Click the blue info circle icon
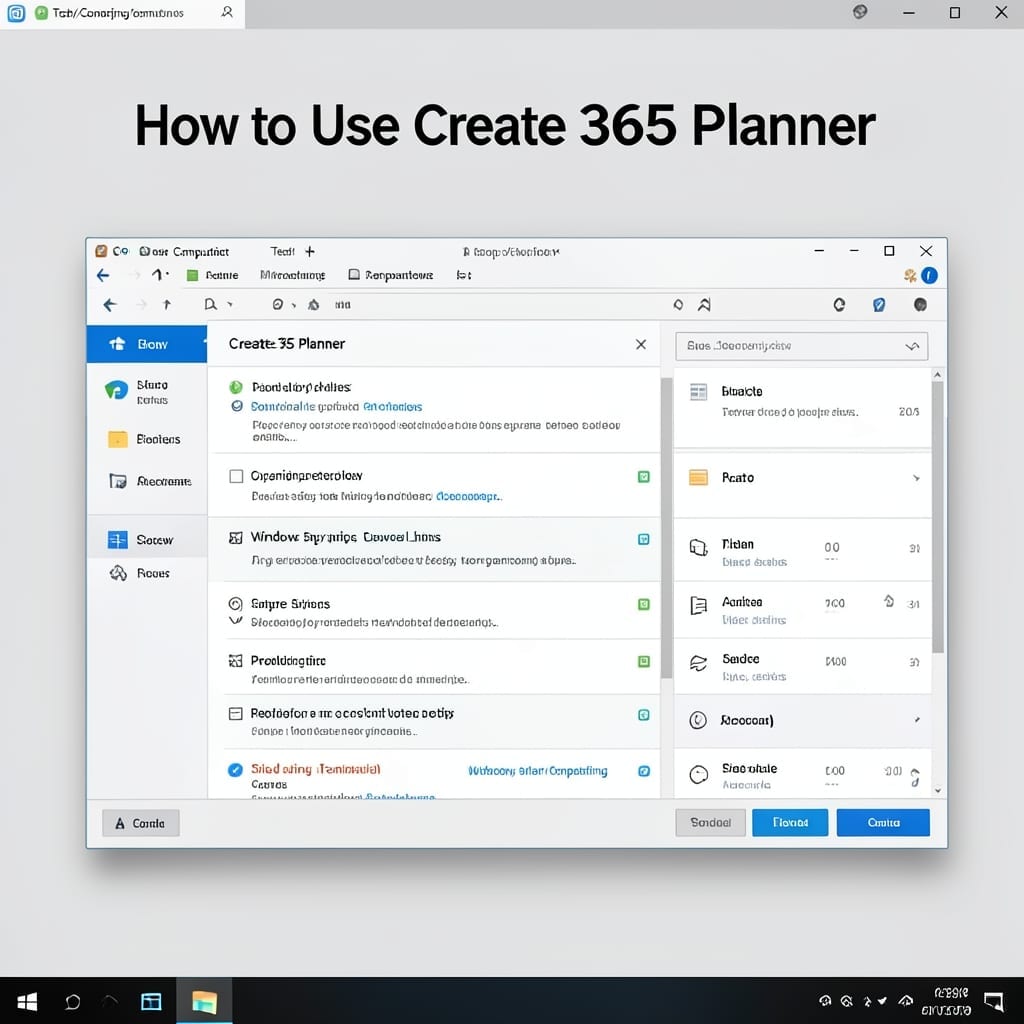This screenshot has height=1024, width=1024. click(x=929, y=276)
